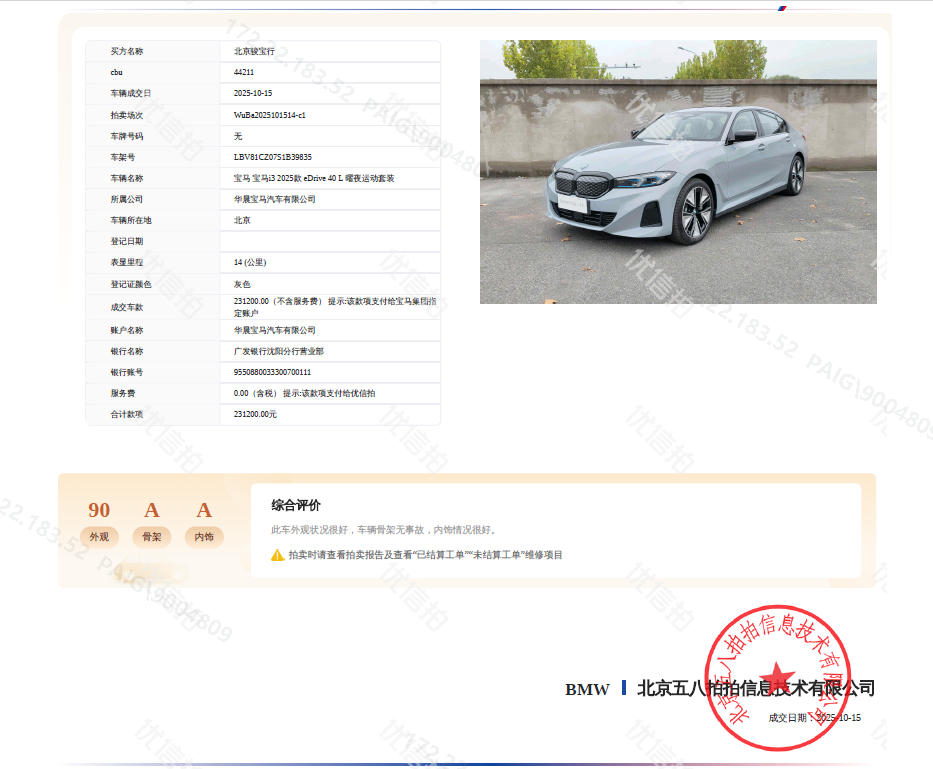Click the bank account number 9550880033300700111

coord(272,372)
